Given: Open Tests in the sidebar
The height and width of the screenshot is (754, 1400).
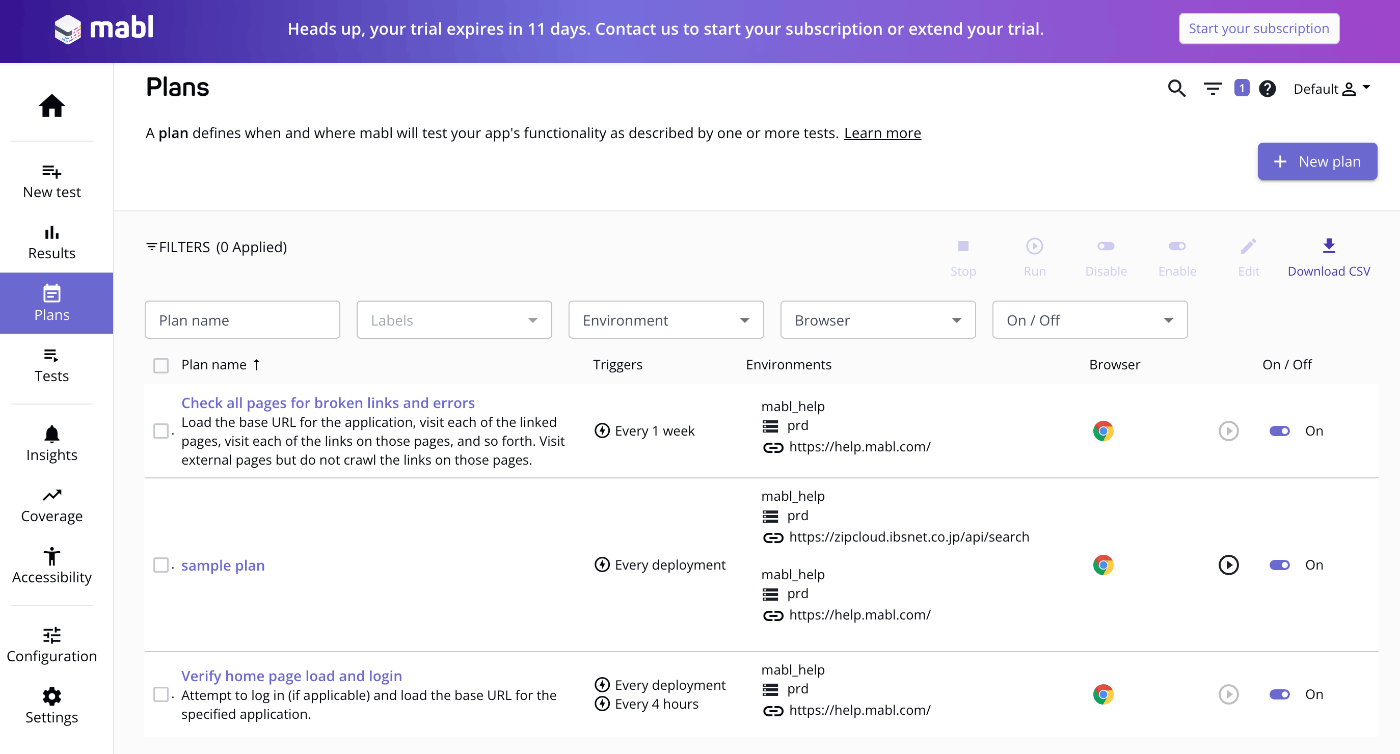Looking at the screenshot, I should click(52, 365).
